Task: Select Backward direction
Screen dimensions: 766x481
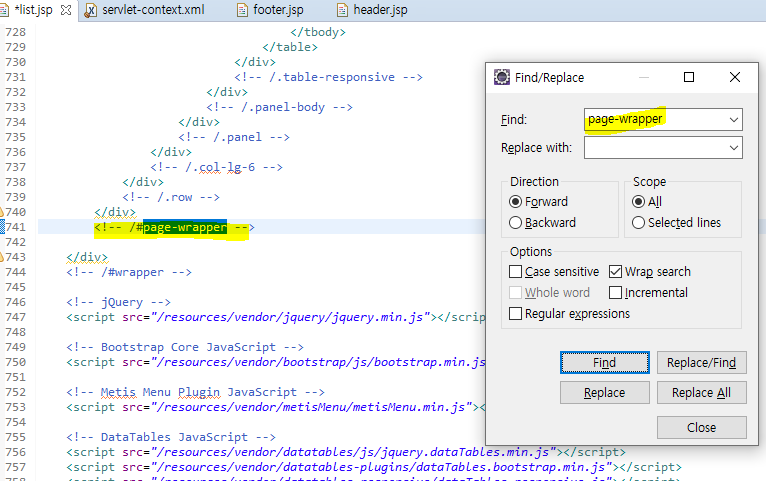Action: pyautogui.click(x=542, y=223)
